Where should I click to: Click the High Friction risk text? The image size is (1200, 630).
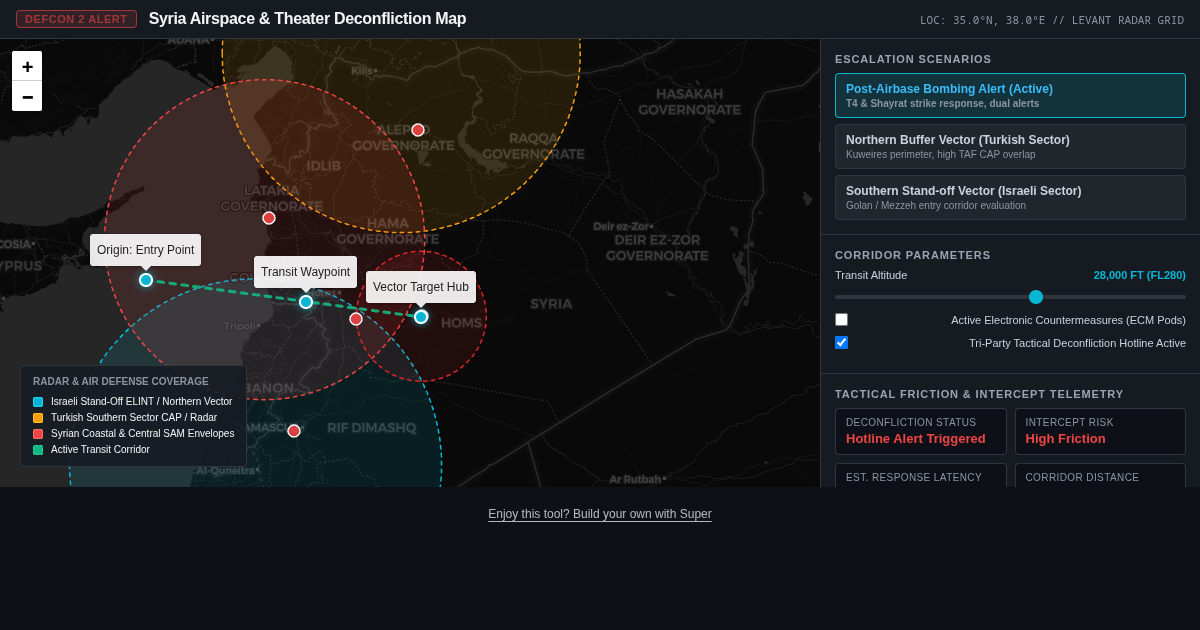[x=1066, y=439]
